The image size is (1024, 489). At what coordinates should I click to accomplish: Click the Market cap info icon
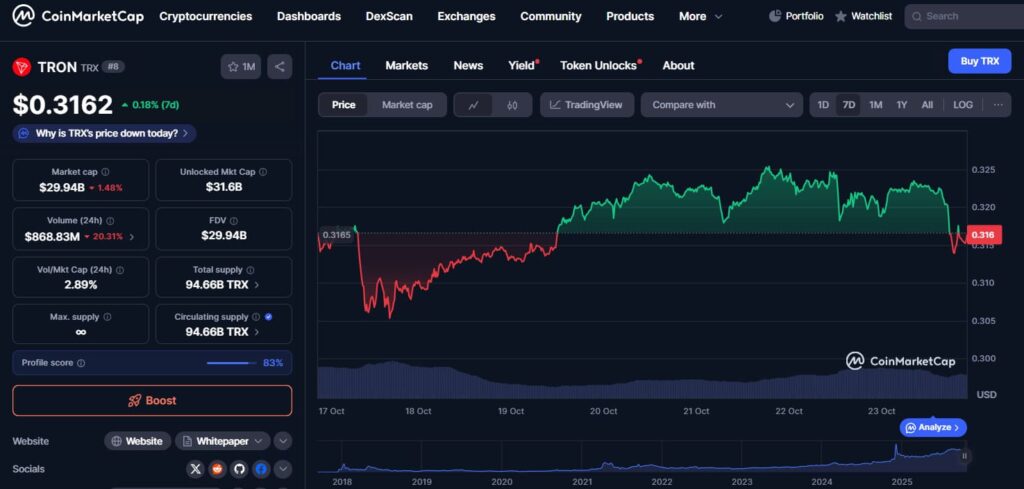click(x=106, y=172)
